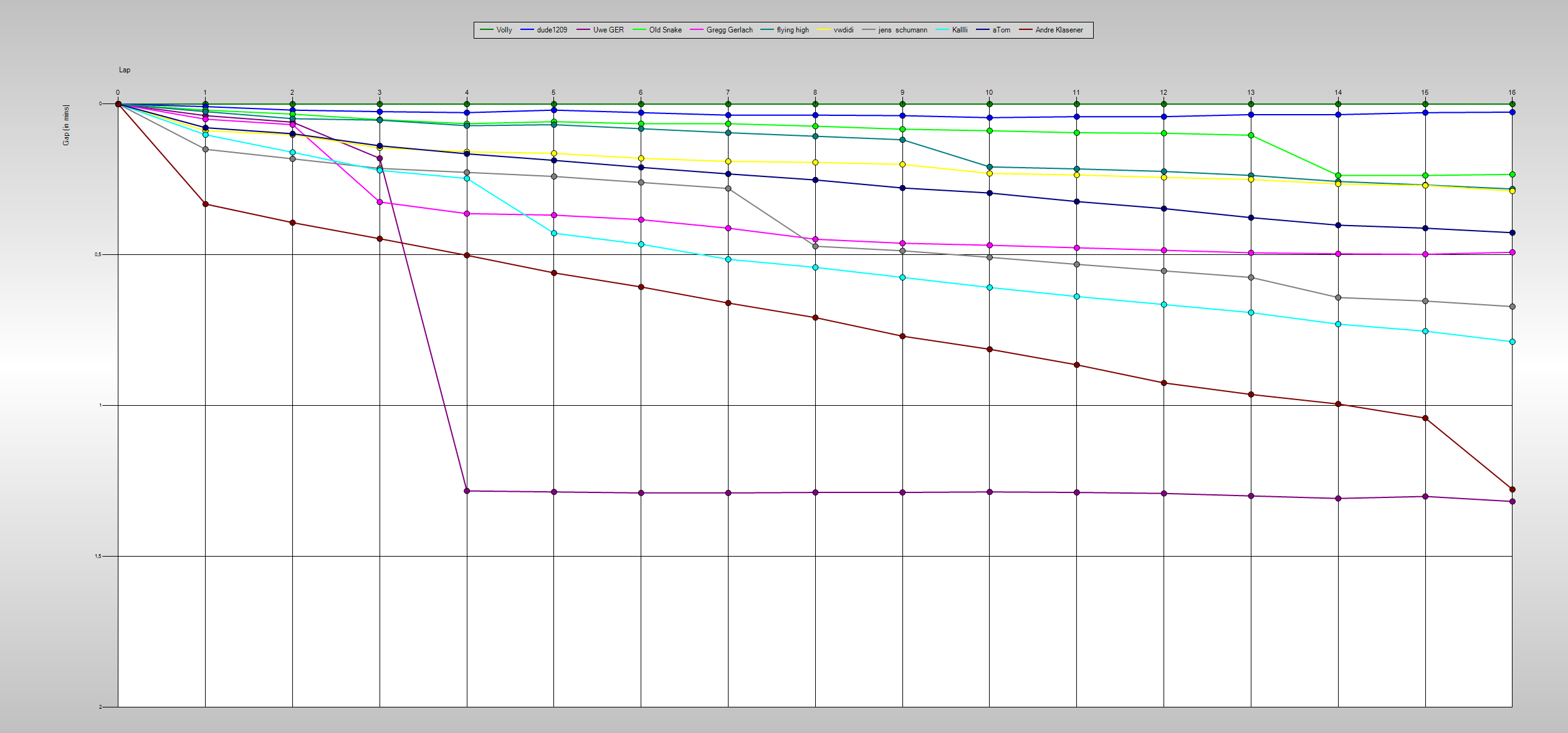This screenshot has height=733, width=1568.
Task: Select the Volly legend label
Action: (x=504, y=30)
